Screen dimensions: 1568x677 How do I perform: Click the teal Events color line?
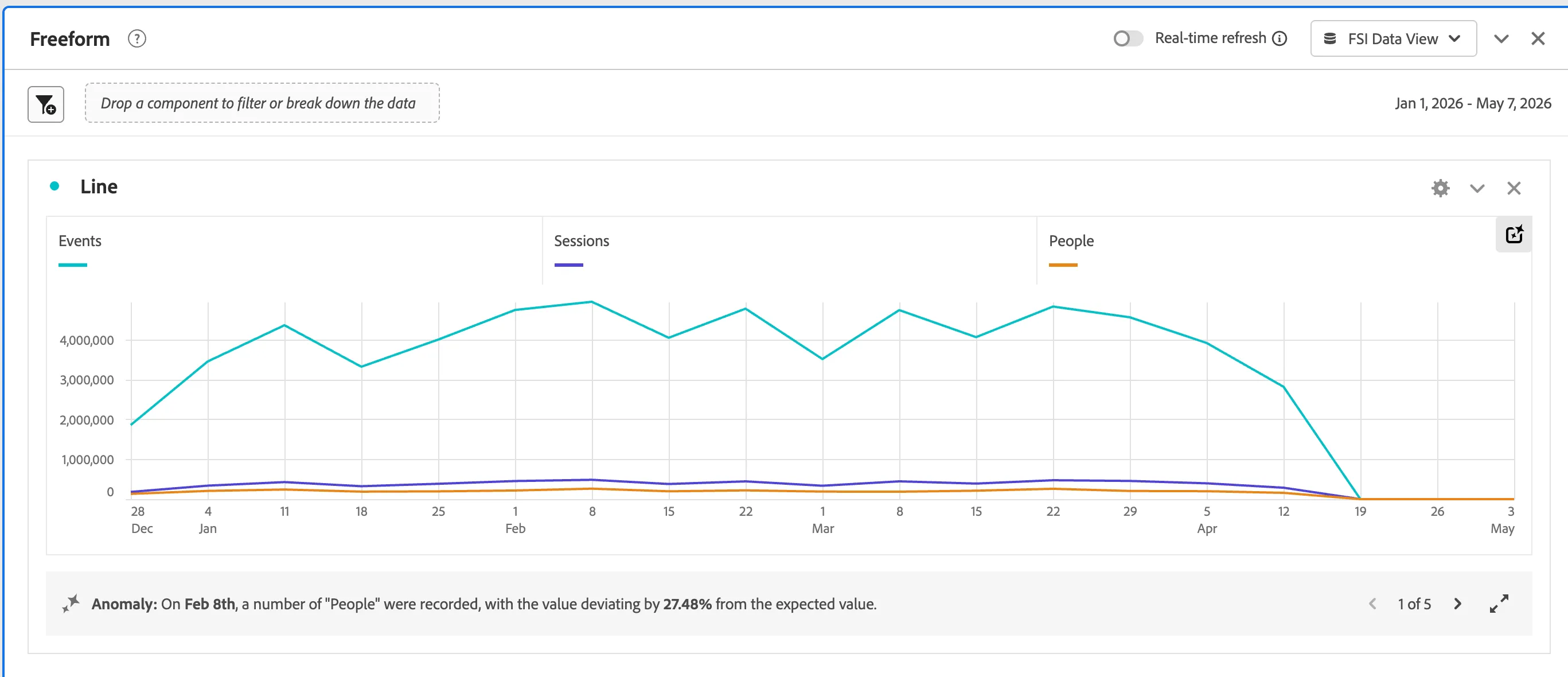pyautogui.click(x=72, y=265)
